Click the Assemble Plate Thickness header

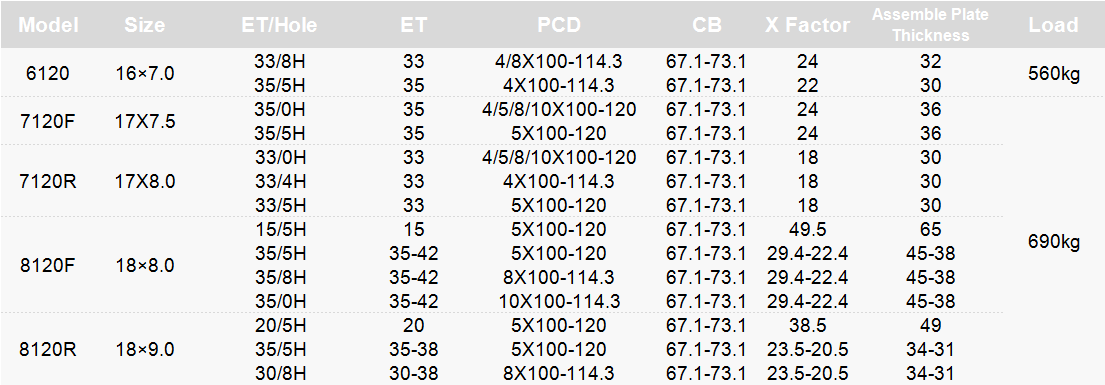(x=930, y=25)
